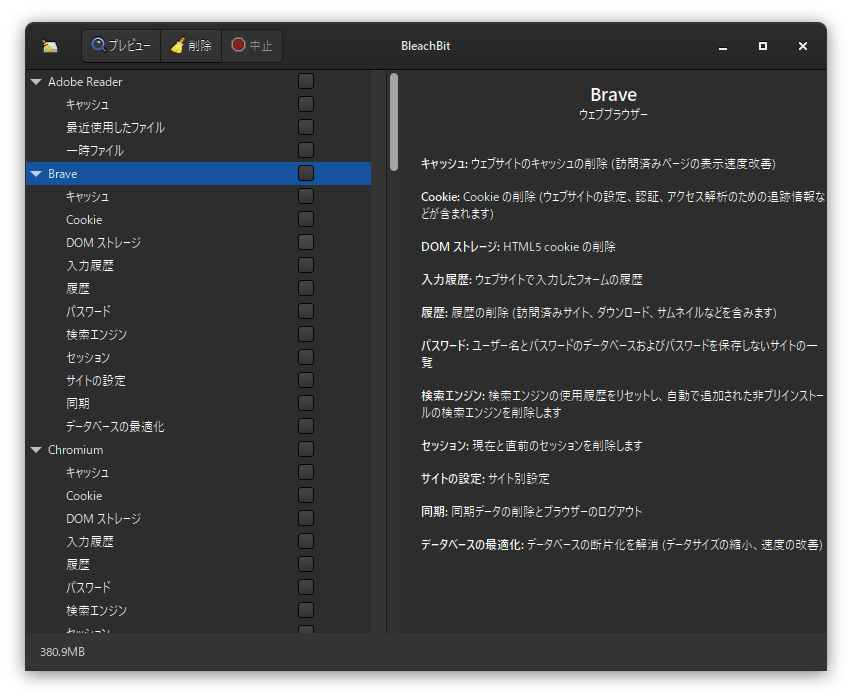Tick the データベースの最適化 checkbox

(x=306, y=427)
